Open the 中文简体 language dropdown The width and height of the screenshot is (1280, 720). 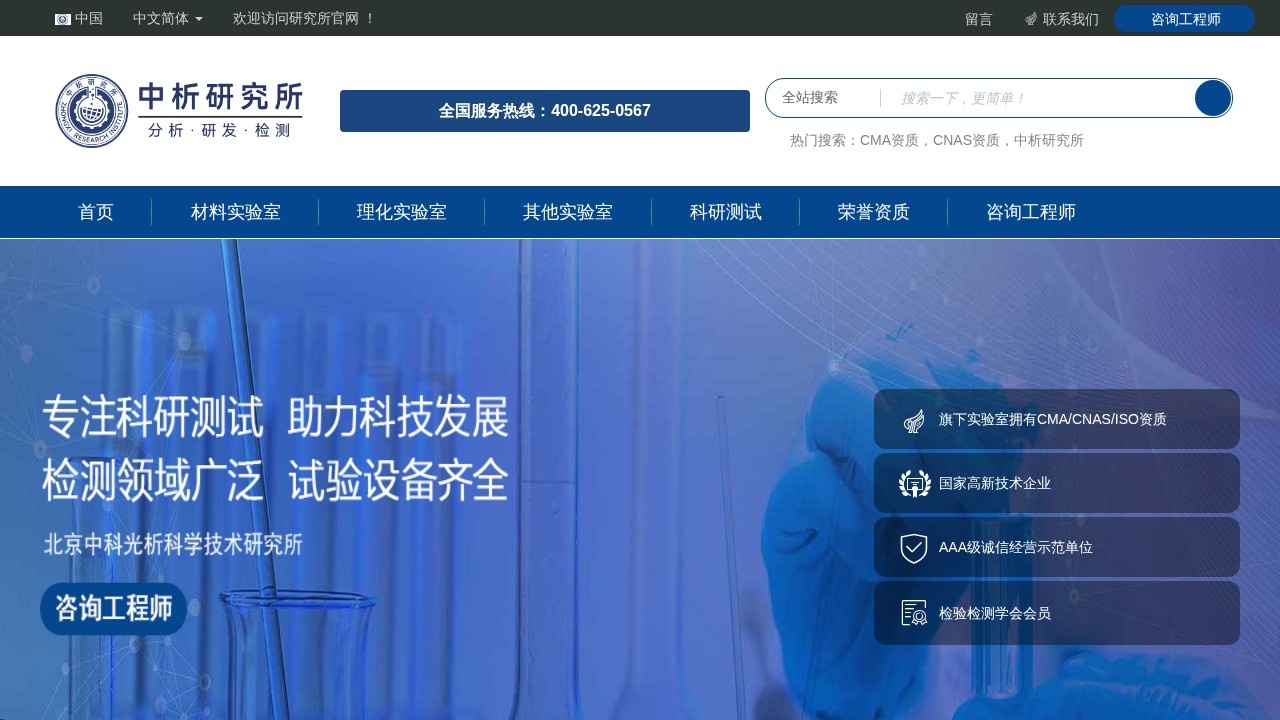[168, 18]
